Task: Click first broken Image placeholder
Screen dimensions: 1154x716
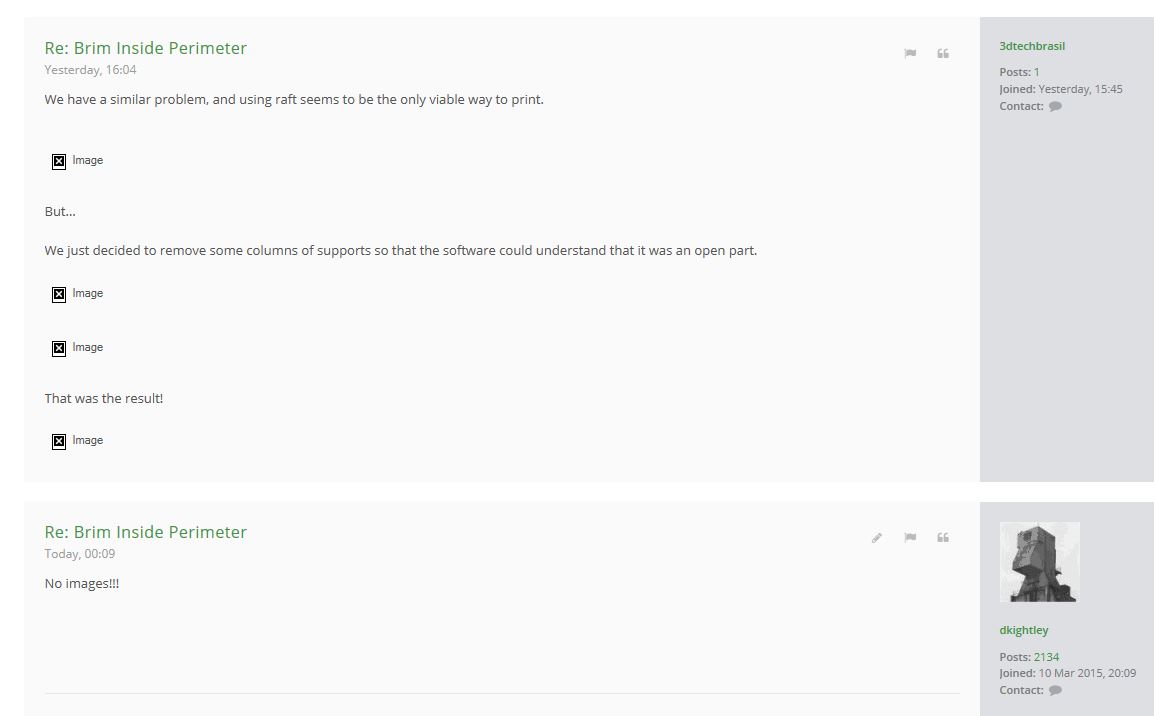Action: click(x=77, y=160)
